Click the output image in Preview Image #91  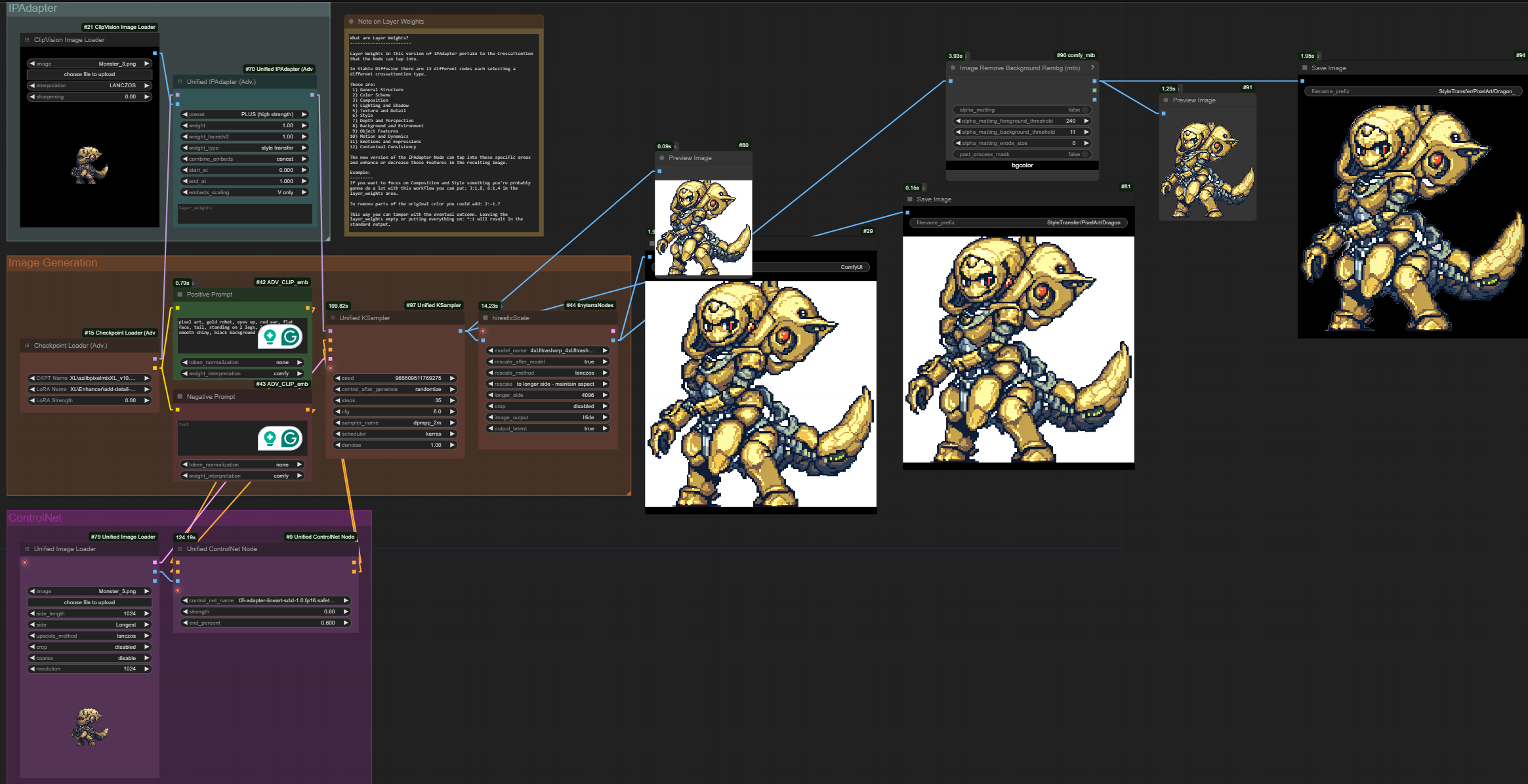coord(1208,170)
